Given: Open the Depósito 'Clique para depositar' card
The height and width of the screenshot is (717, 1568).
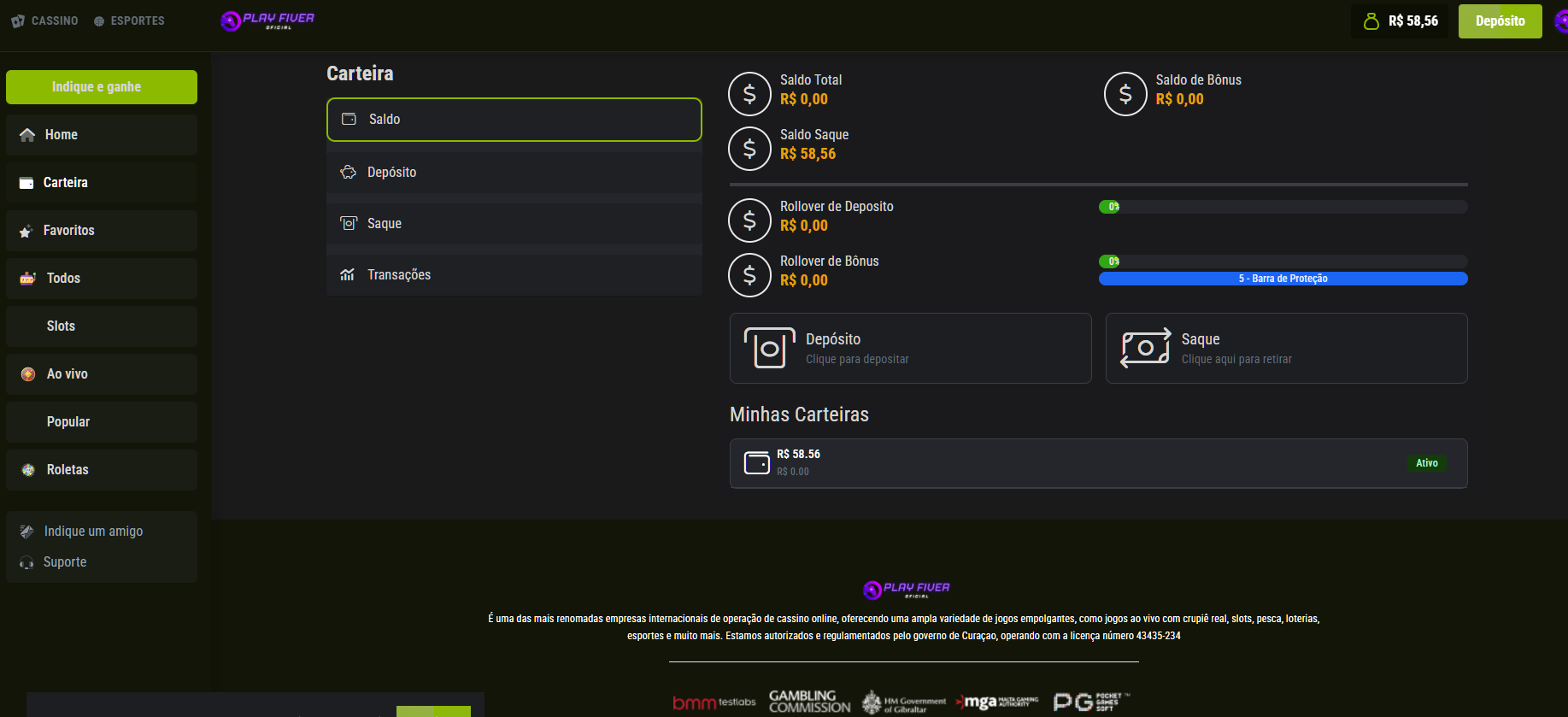Looking at the screenshot, I should point(910,349).
